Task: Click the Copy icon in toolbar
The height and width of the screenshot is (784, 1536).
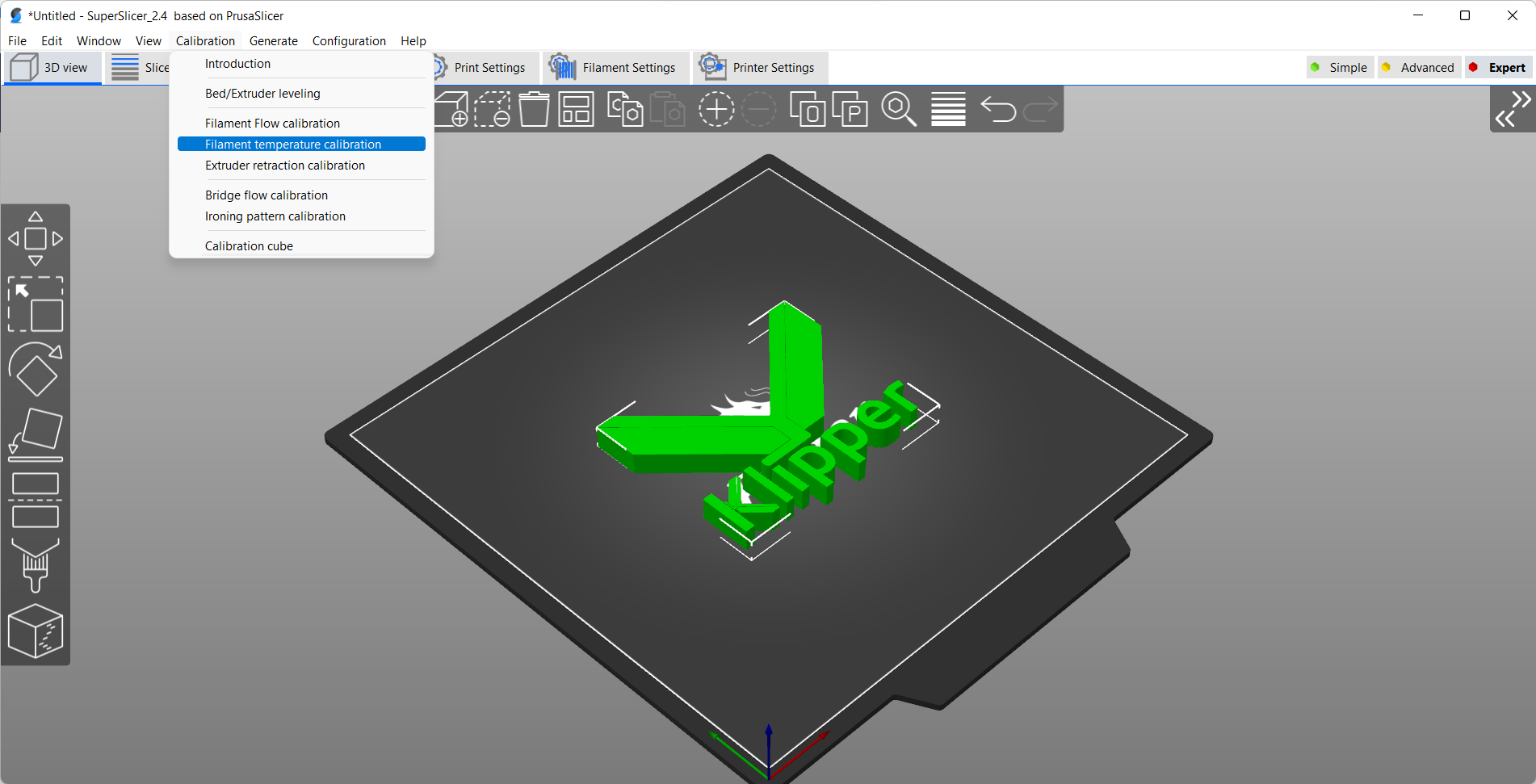Action: [x=625, y=109]
